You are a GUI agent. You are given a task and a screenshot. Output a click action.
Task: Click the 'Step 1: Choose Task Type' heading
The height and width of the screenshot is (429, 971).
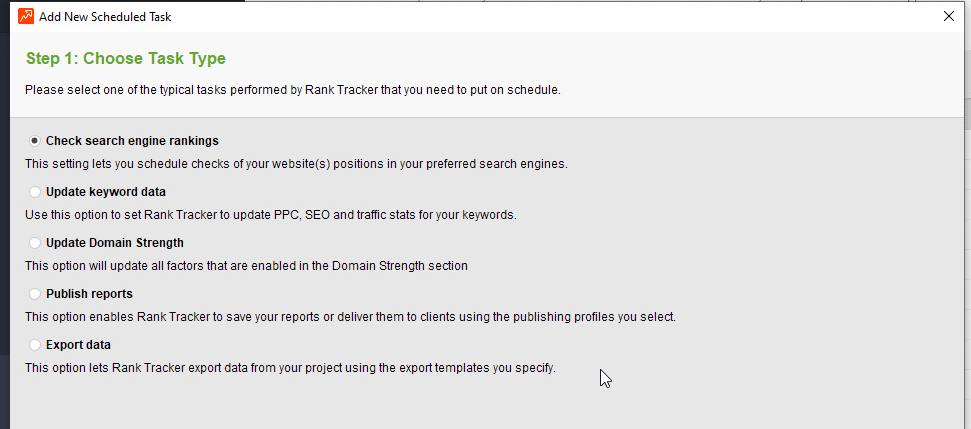126,59
